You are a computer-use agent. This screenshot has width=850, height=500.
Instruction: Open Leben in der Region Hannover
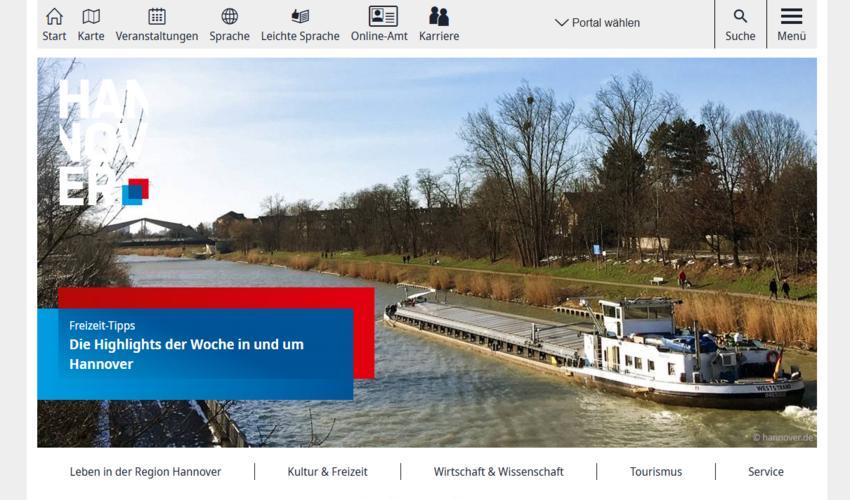(145, 472)
